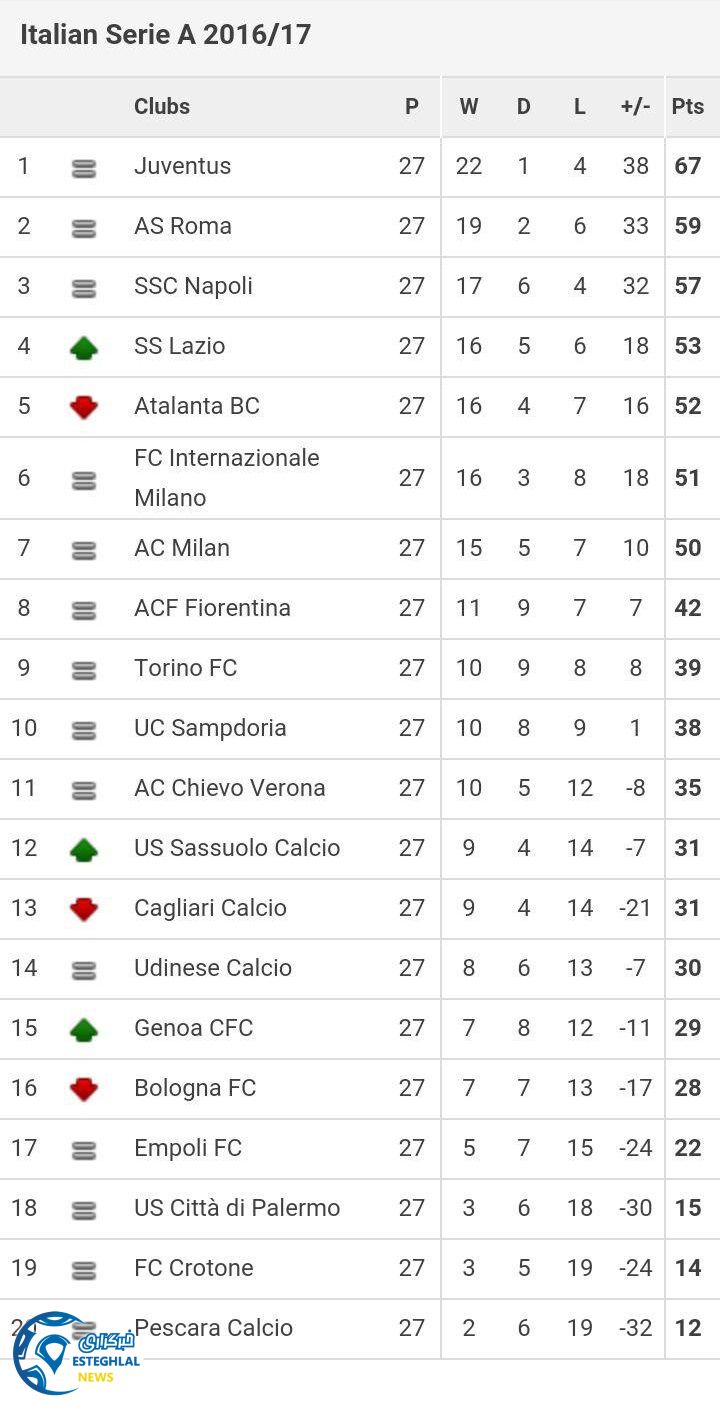The image size is (720, 1417).
Task: Select US Città di Palermo team name
Action: point(237,1208)
